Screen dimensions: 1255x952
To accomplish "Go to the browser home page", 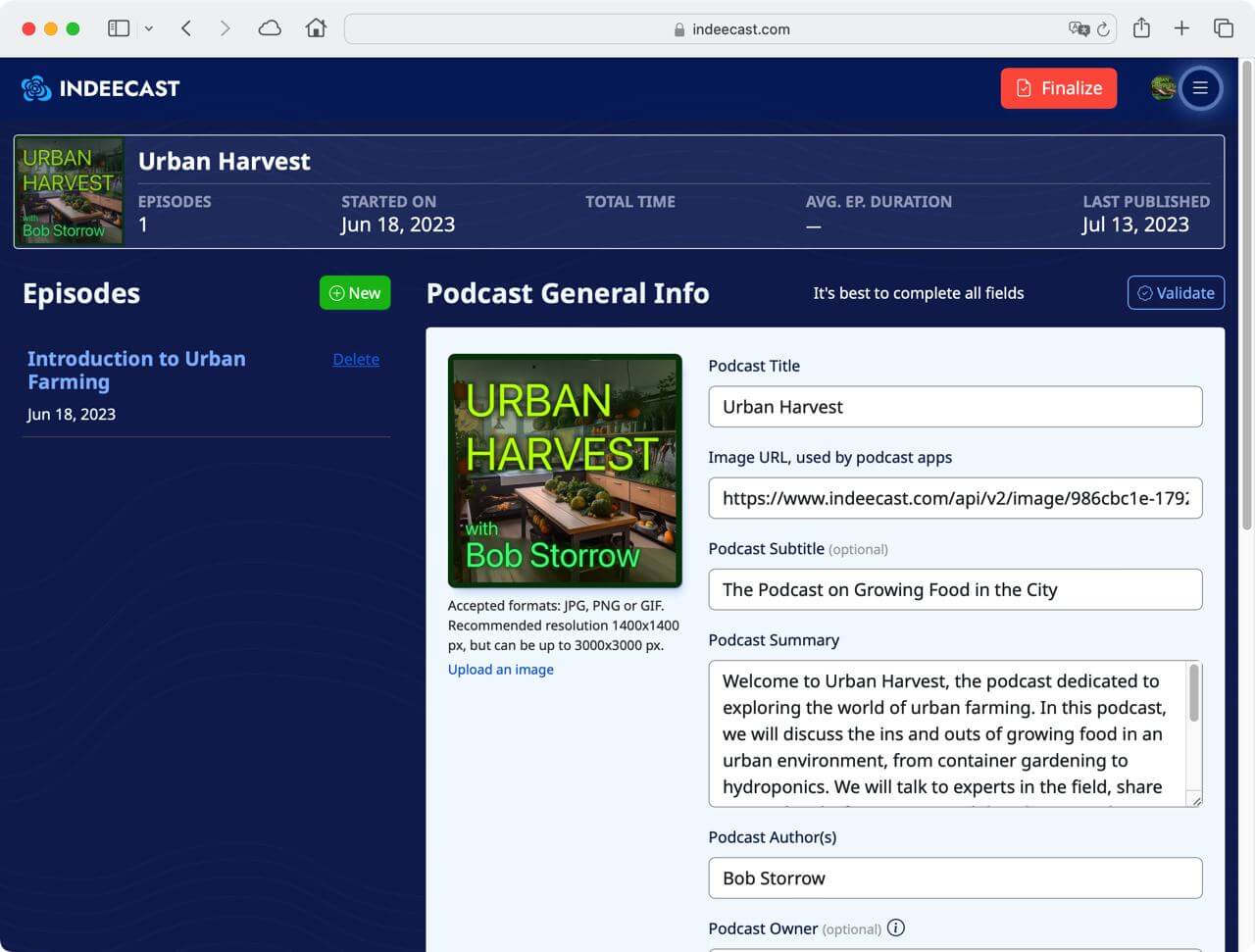I will (x=316, y=28).
